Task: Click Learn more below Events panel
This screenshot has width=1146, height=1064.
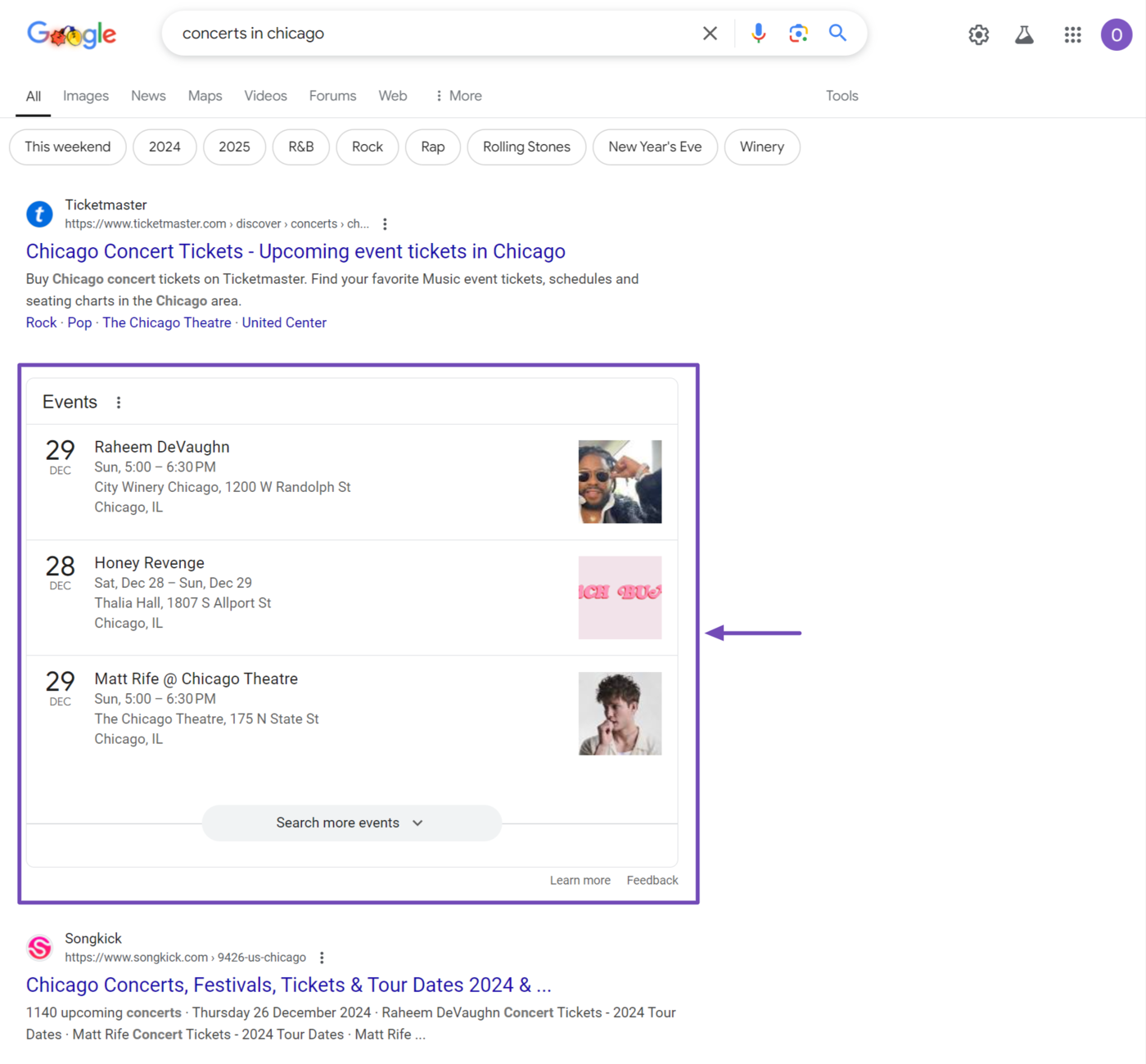Action: point(580,881)
